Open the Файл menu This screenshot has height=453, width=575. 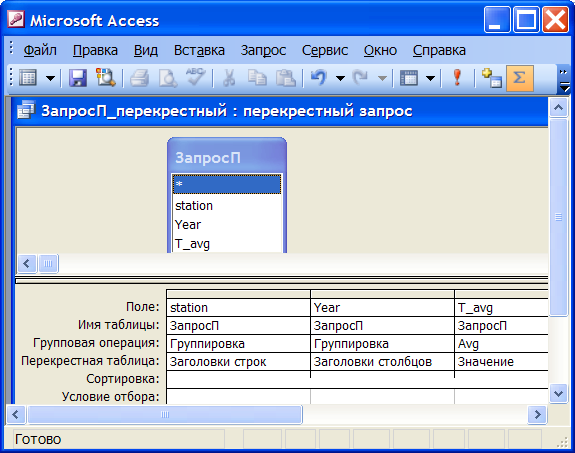[x=40, y=50]
